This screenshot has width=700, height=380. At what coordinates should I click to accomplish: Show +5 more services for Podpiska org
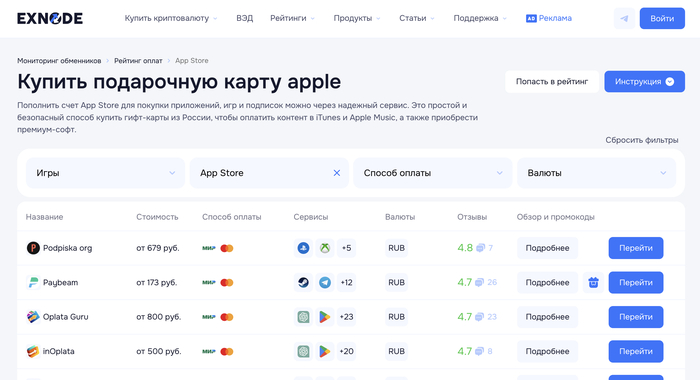pyautogui.click(x=346, y=248)
